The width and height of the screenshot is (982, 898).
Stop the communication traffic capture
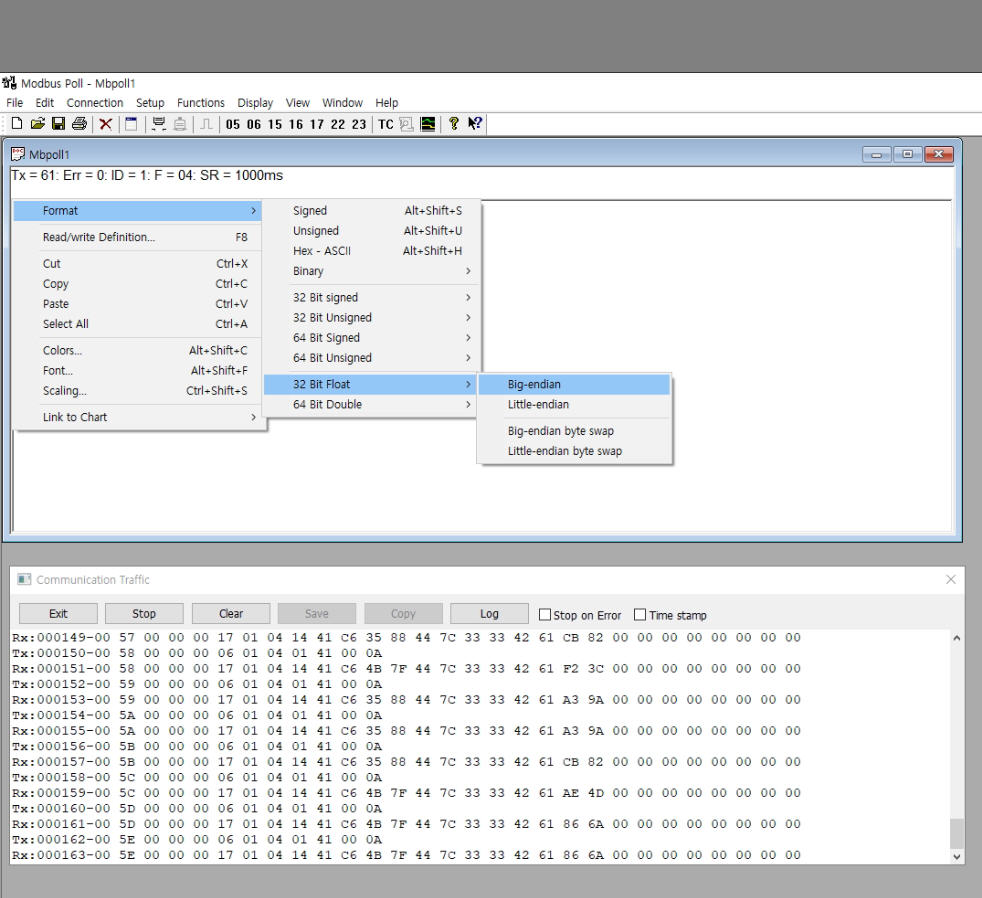(x=144, y=614)
